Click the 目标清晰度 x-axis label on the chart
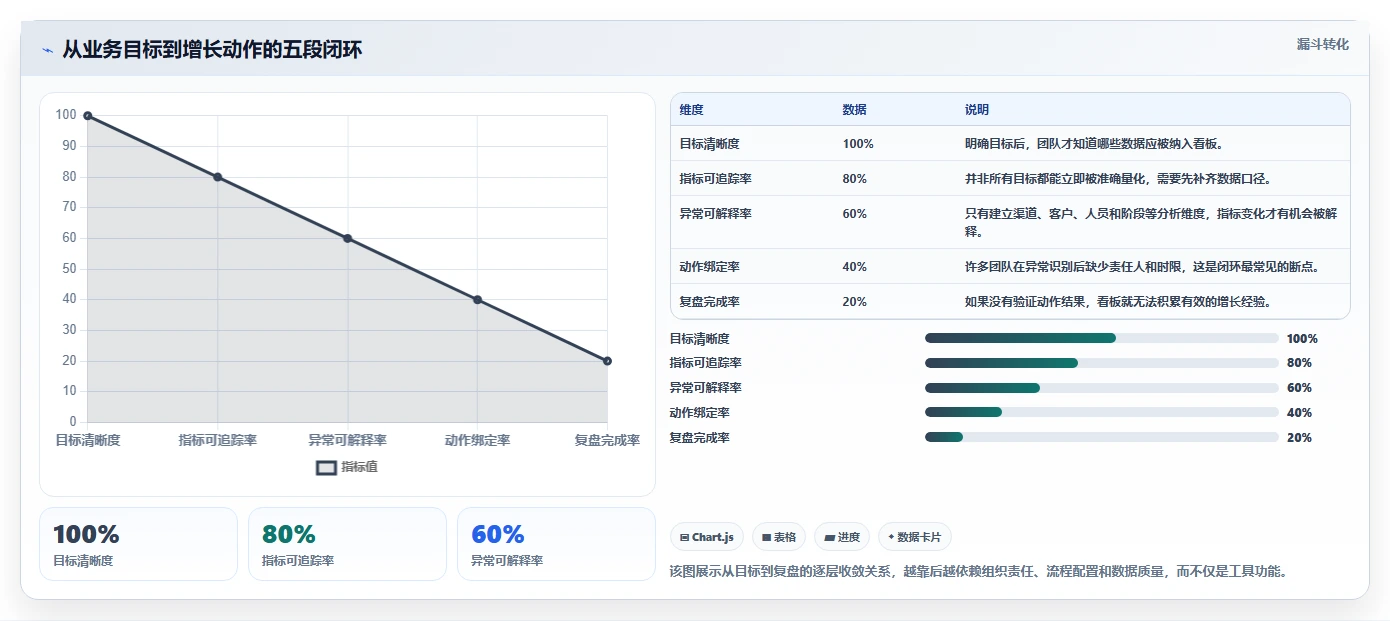1390x621 pixels. pyautogui.click(x=88, y=440)
